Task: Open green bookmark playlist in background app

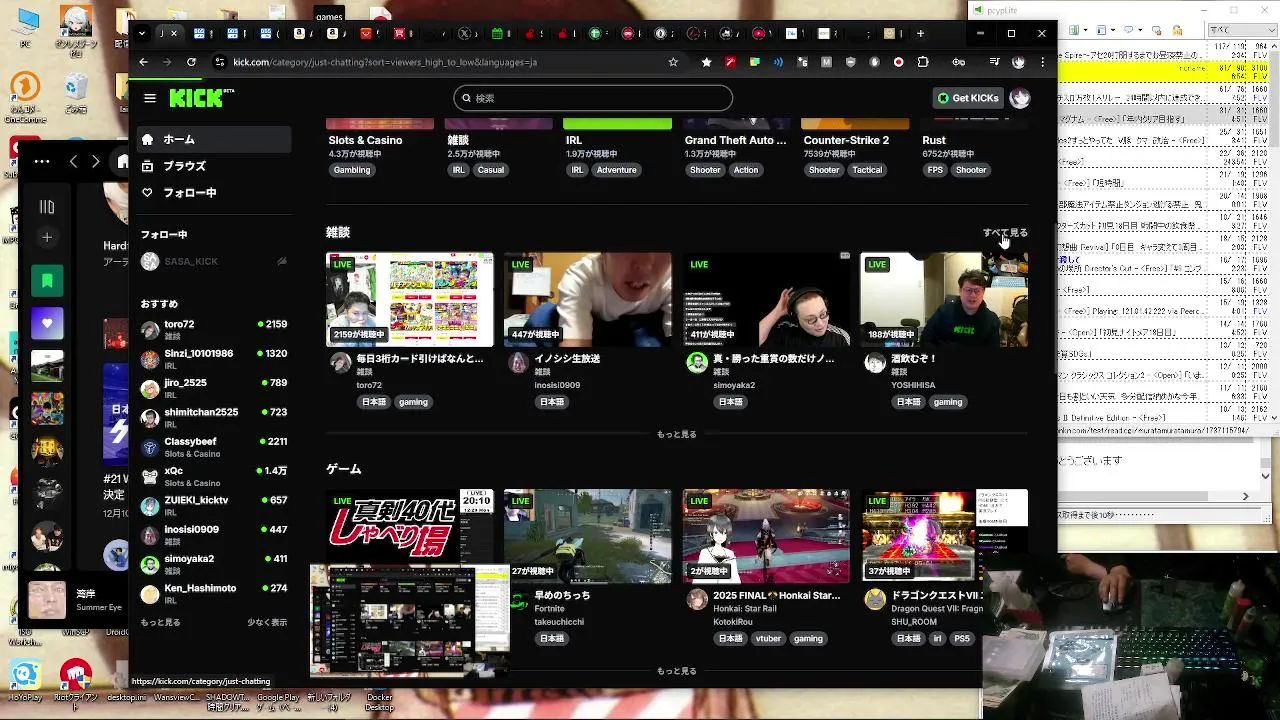Action: tap(47, 281)
